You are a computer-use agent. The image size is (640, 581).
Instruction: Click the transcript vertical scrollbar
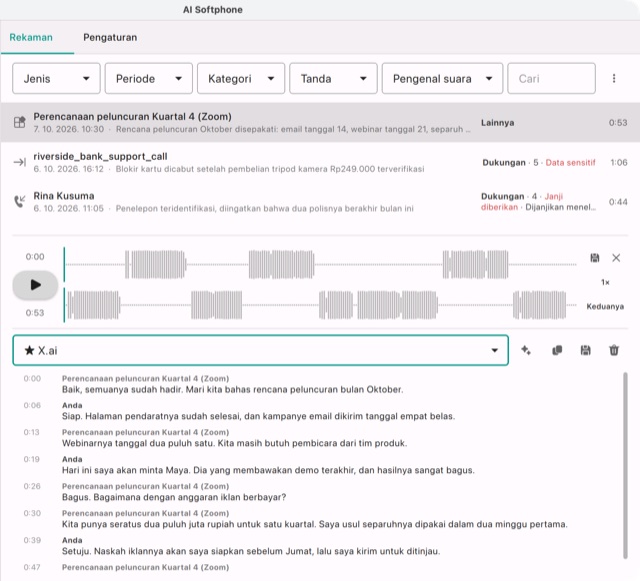[625, 465]
